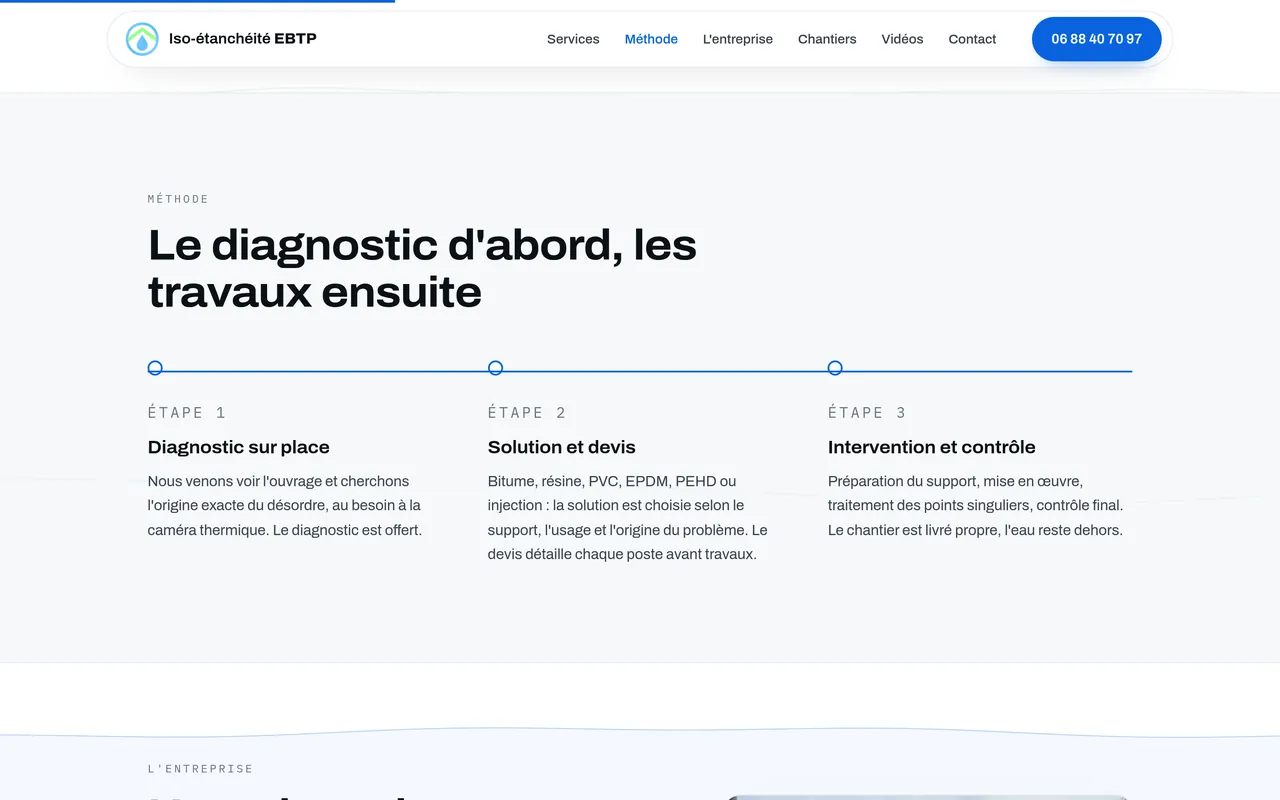Viewport: 1280px width, 800px height.
Task: Click the Étape 1 timeline circle marker
Action: [x=155, y=368]
